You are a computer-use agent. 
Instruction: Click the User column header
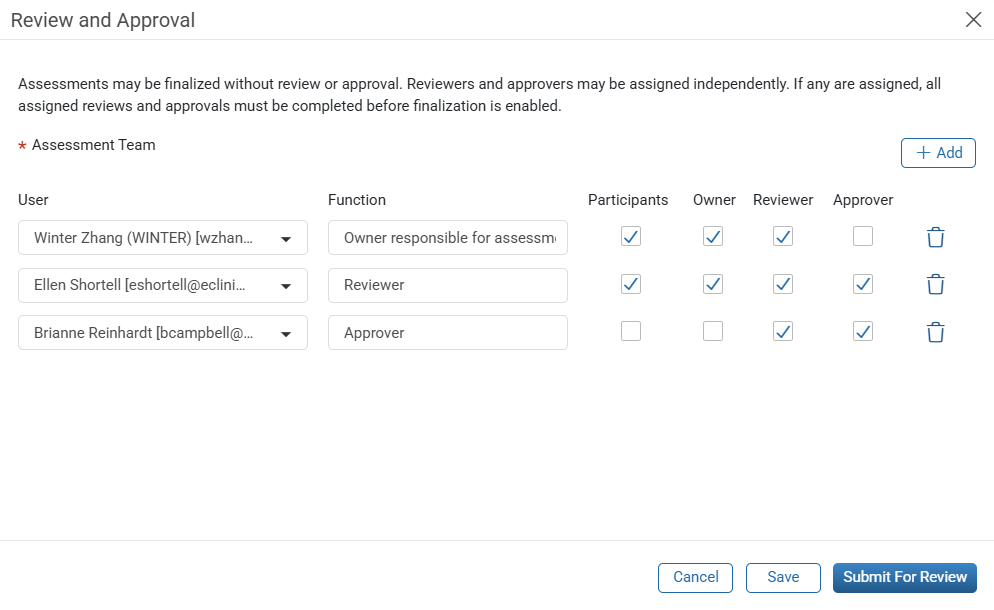coord(33,200)
